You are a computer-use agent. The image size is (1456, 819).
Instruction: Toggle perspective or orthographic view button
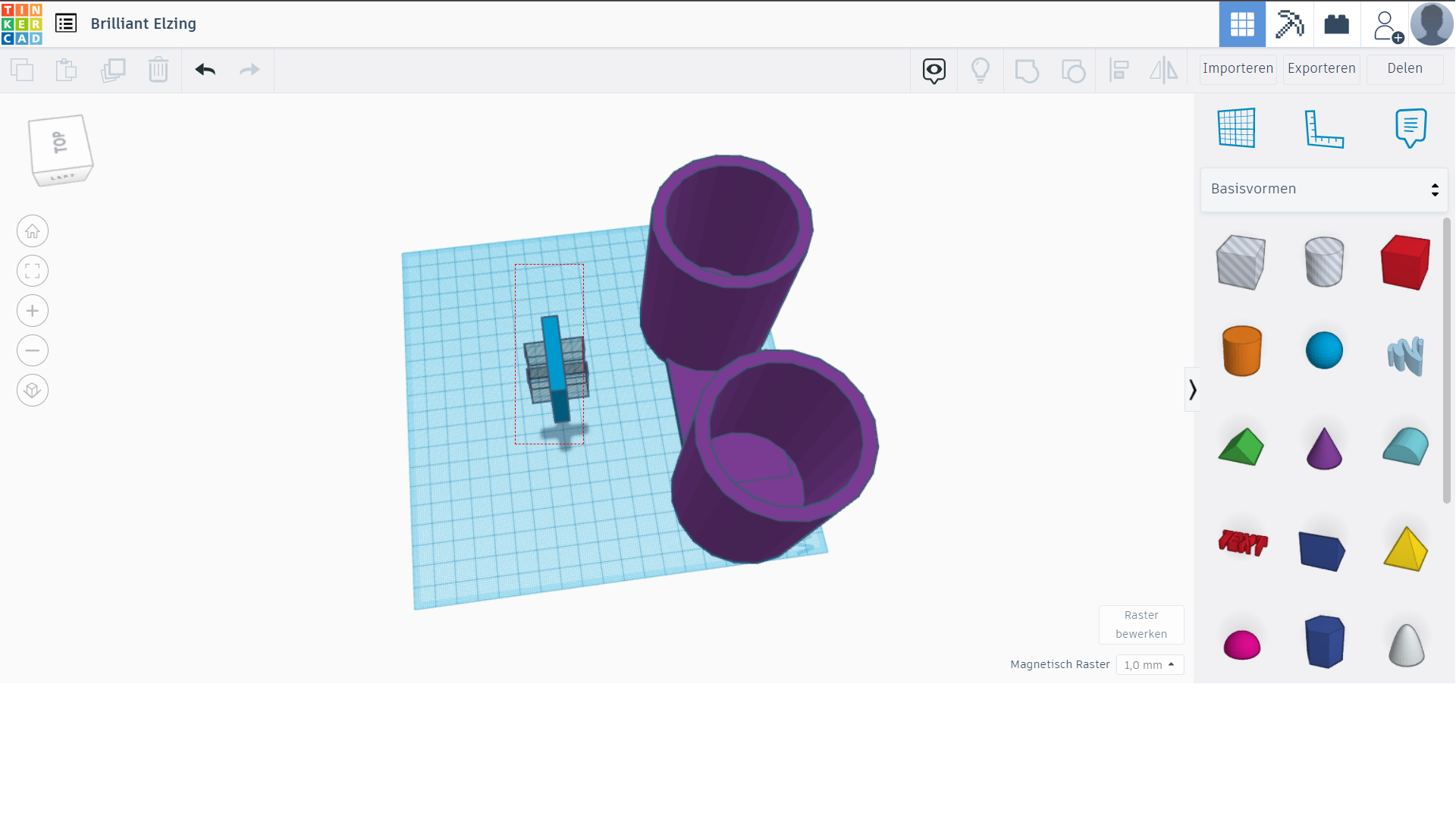pyautogui.click(x=33, y=391)
